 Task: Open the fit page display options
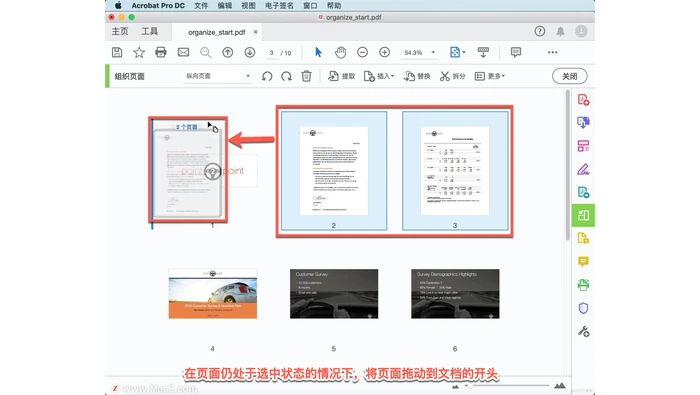pyautogui.click(x=457, y=52)
